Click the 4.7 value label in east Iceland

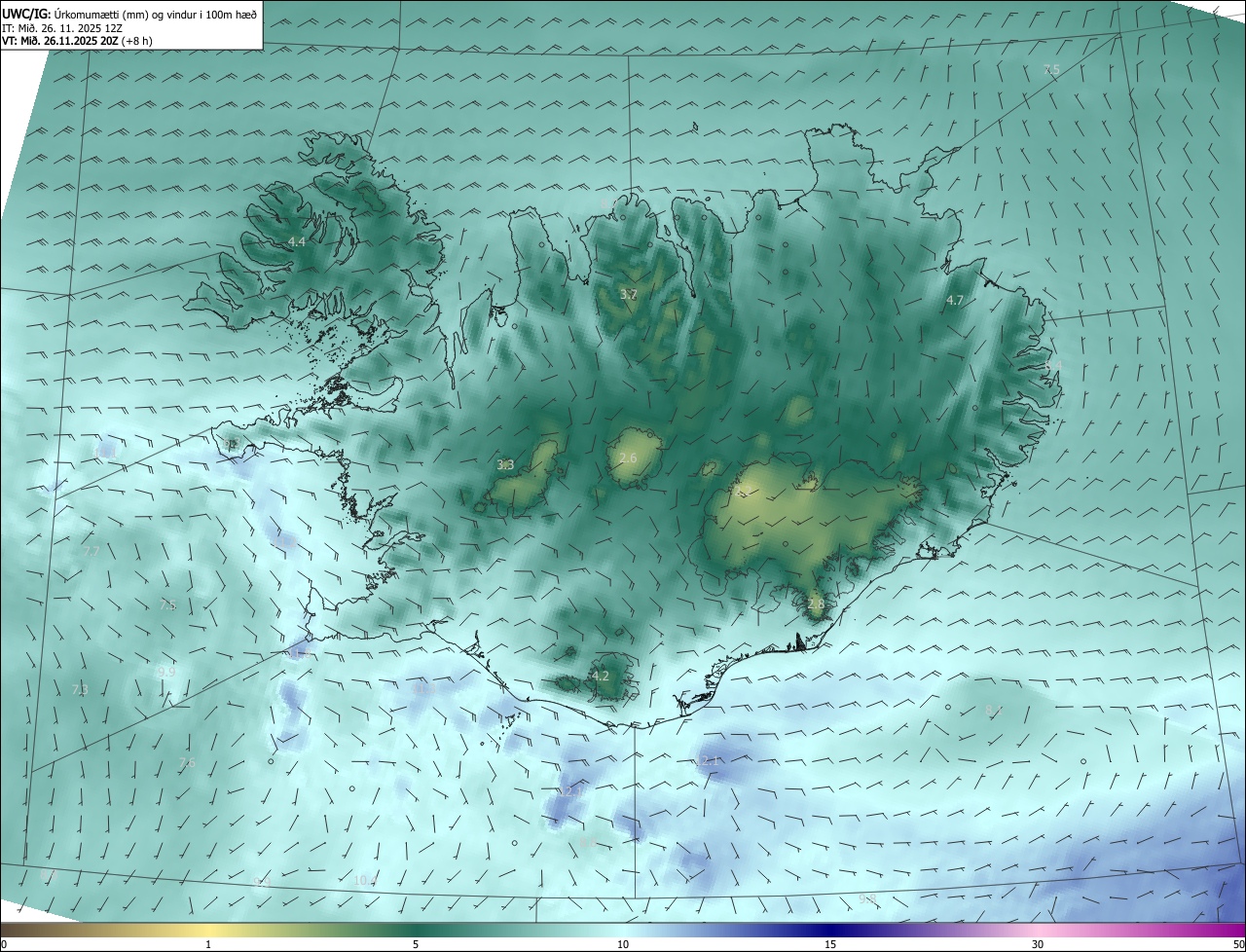click(954, 301)
